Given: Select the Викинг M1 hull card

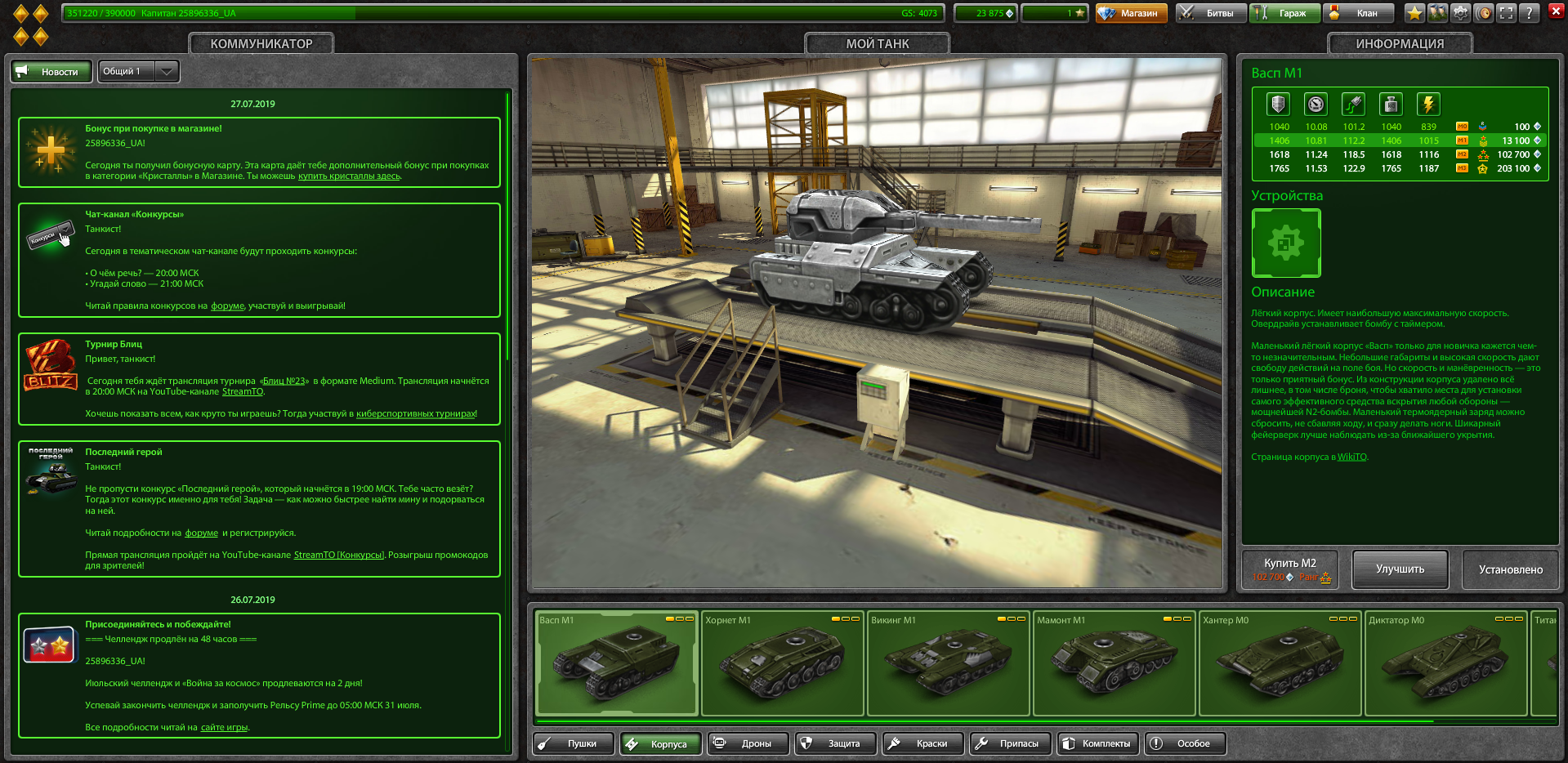Looking at the screenshot, I should pos(949,663).
